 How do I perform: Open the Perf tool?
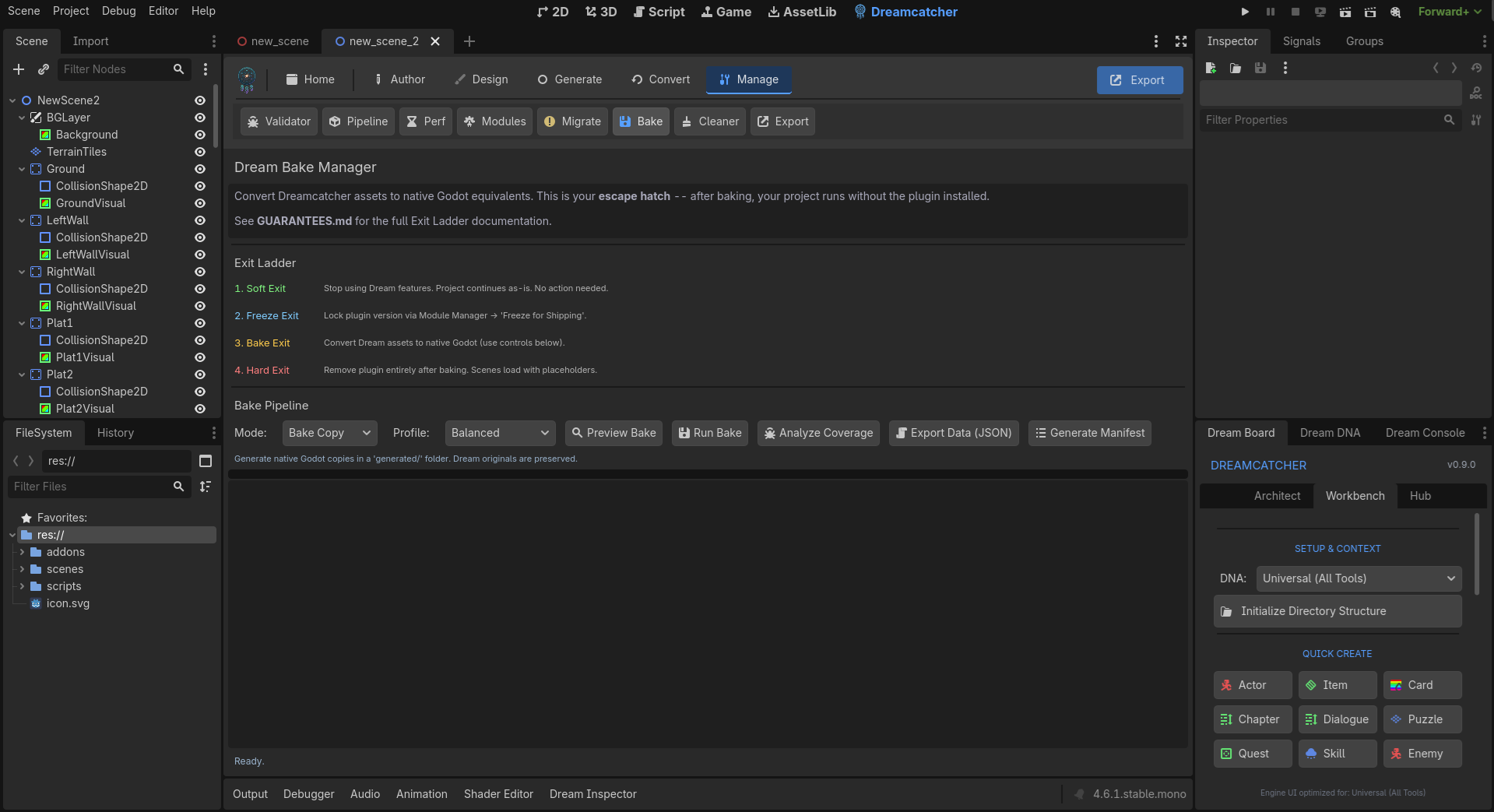(426, 121)
